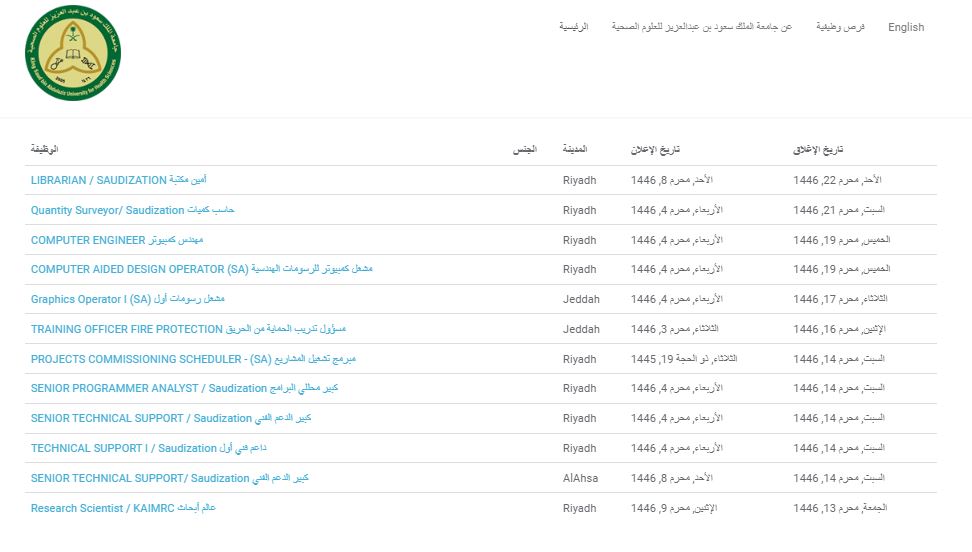Viewport: 972px width, 552px height.
Task: Open Research Scientist / KAIMRC job posting
Action: pos(123,508)
